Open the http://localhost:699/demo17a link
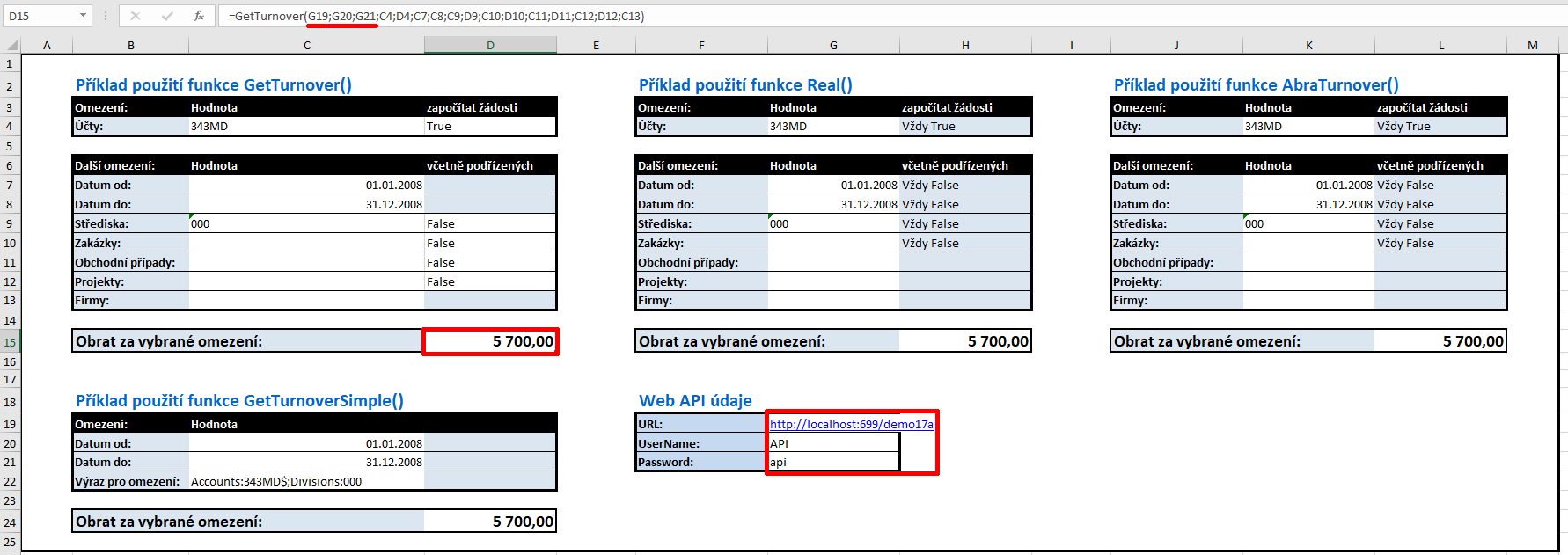 pos(850,424)
